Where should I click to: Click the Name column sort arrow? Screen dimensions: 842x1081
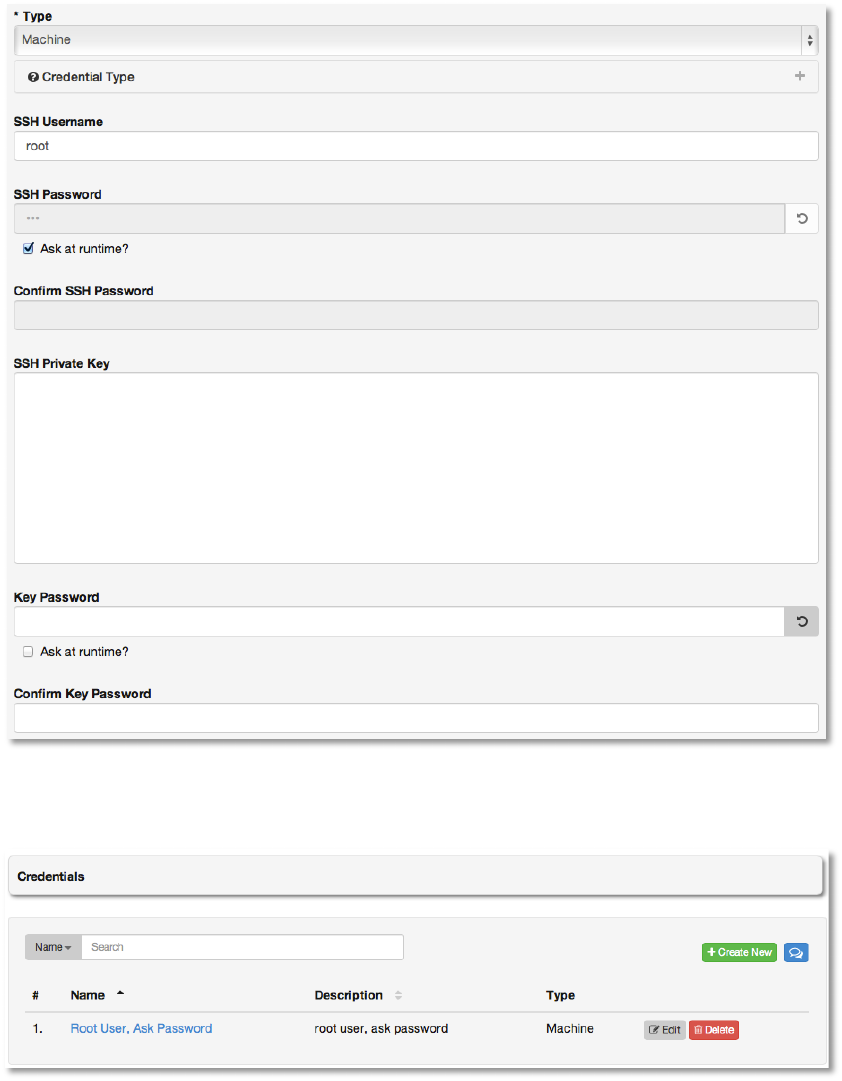(121, 994)
